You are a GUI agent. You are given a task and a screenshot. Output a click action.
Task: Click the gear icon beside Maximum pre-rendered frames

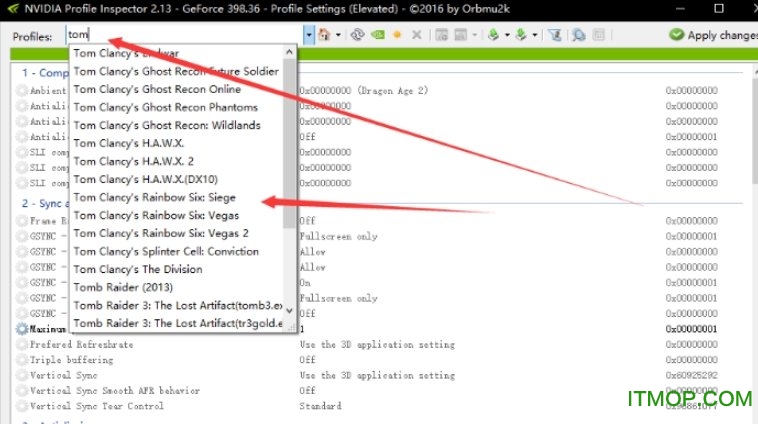(x=22, y=328)
